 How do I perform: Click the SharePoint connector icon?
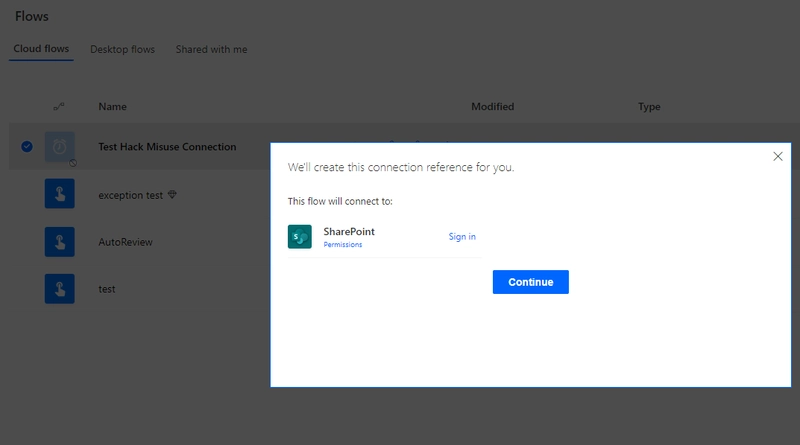pyautogui.click(x=300, y=237)
